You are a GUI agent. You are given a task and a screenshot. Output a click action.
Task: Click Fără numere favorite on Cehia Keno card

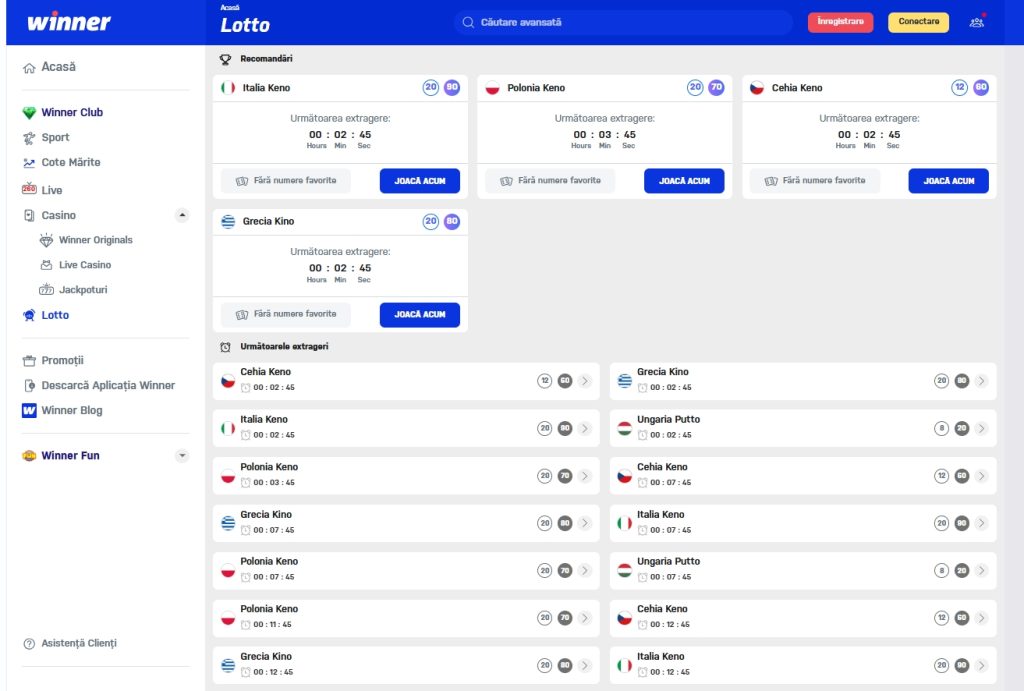click(x=814, y=181)
